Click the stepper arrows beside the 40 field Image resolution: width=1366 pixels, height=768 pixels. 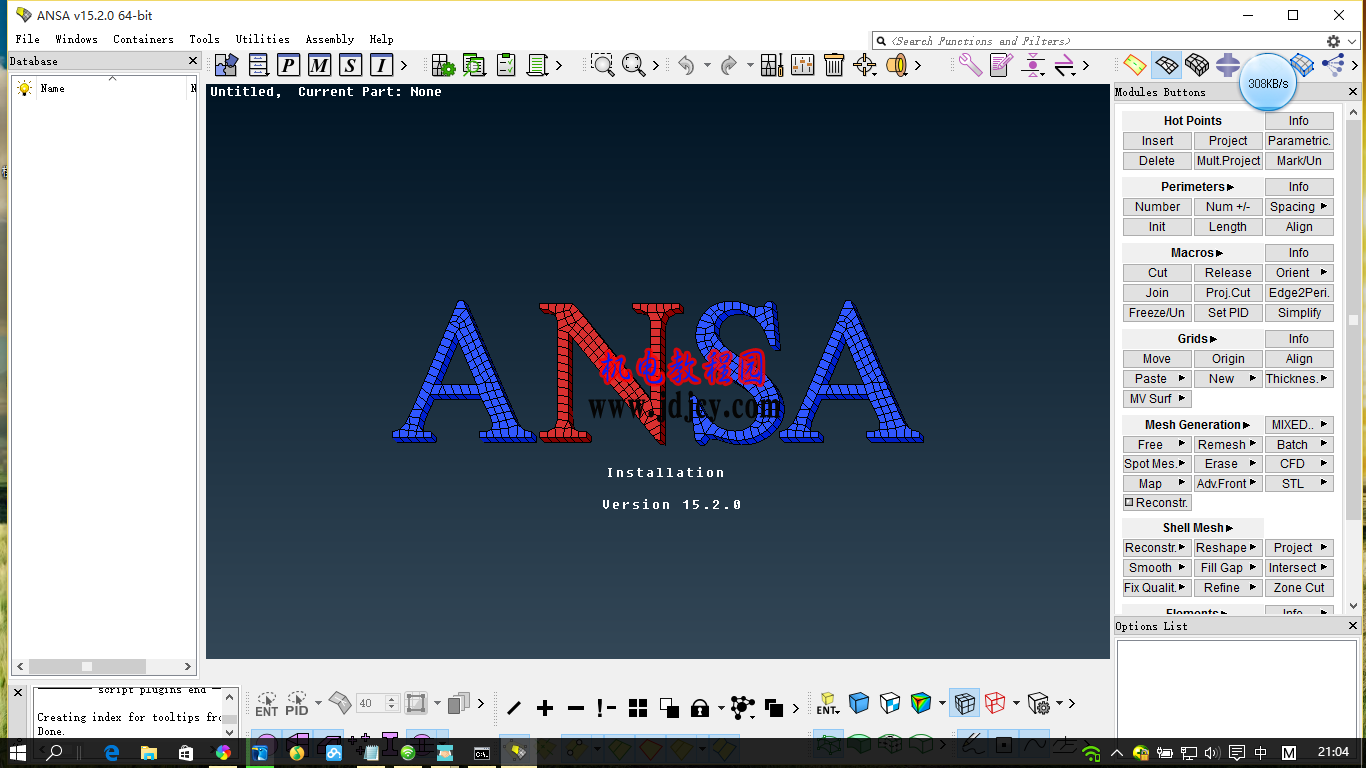click(392, 704)
